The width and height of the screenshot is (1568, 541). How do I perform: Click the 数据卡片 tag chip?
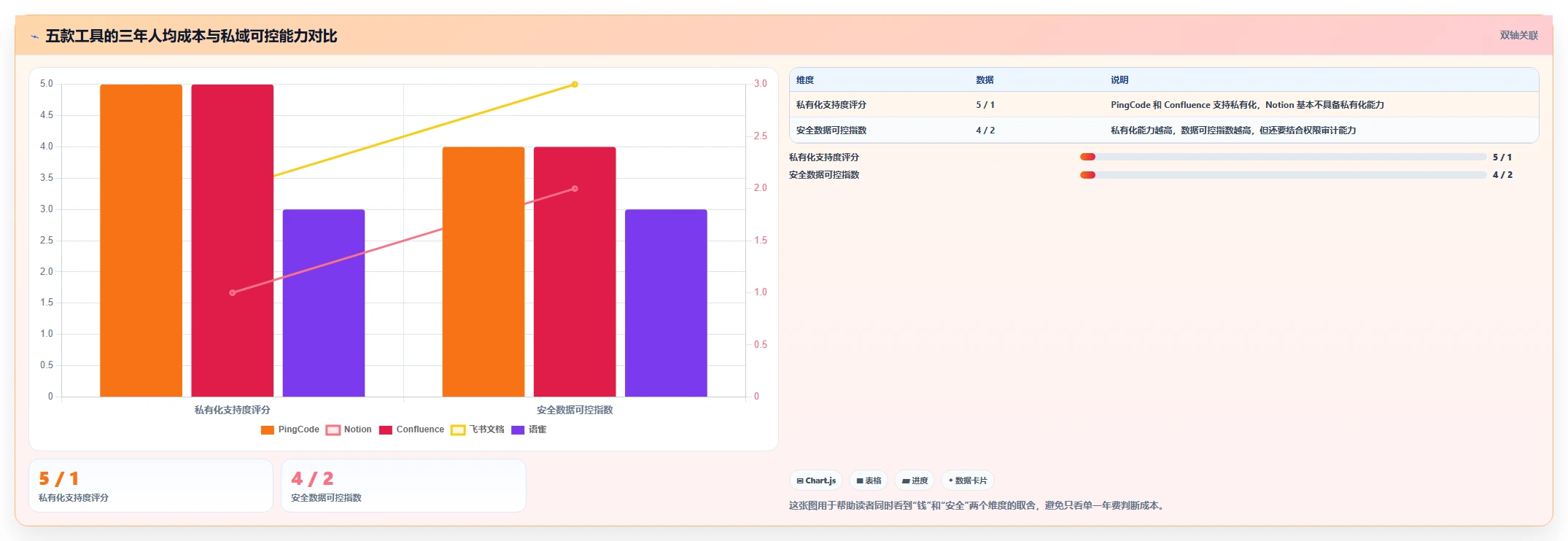click(968, 480)
